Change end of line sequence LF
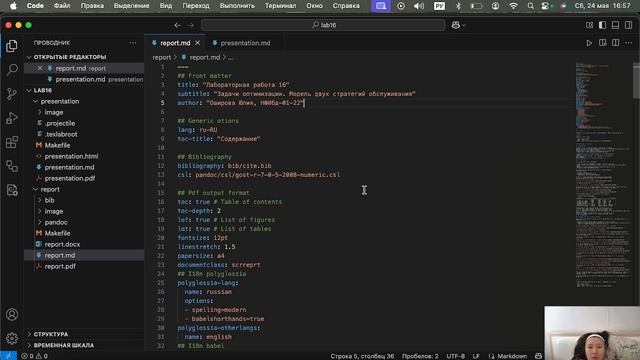Screen dimensions: 640x360 coord(476,356)
